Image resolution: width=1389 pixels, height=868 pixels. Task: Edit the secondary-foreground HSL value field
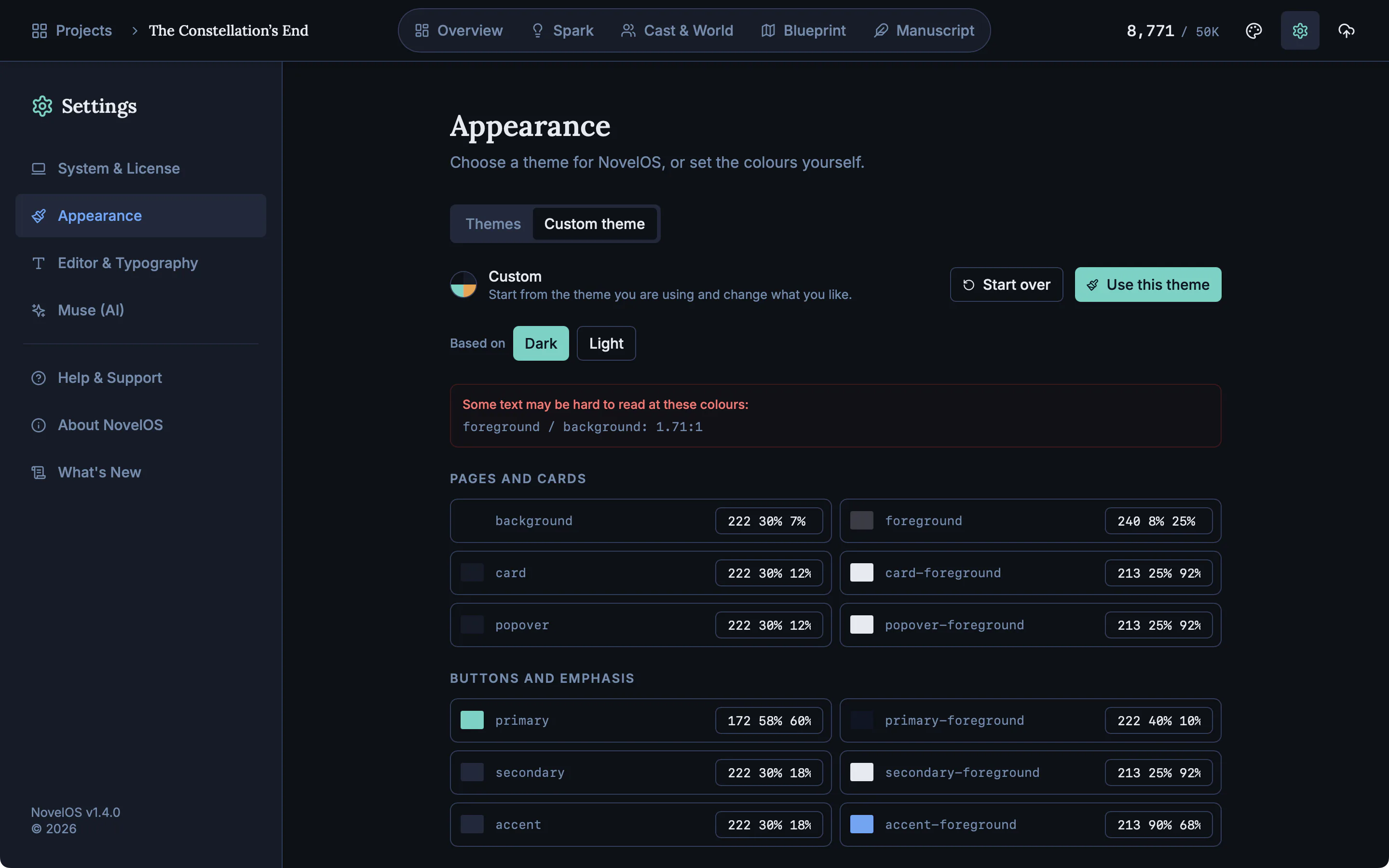[x=1159, y=772]
